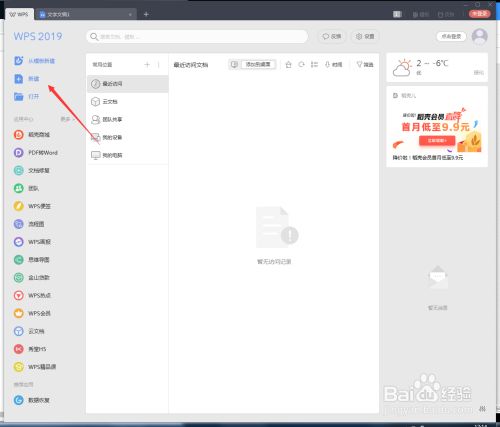This screenshot has width=500, height=427.
Task: Open WPS便签 notes app
Action: 32,206
